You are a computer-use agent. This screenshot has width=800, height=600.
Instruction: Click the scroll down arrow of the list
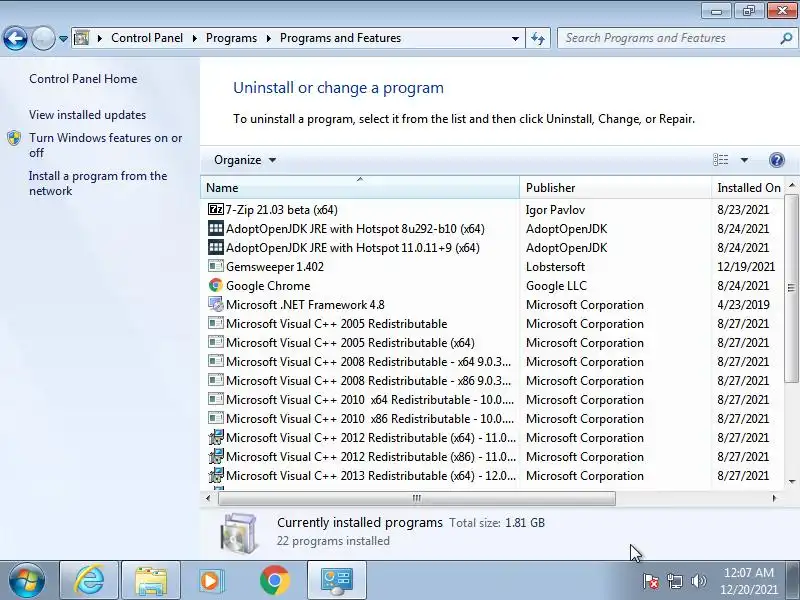click(x=792, y=481)
